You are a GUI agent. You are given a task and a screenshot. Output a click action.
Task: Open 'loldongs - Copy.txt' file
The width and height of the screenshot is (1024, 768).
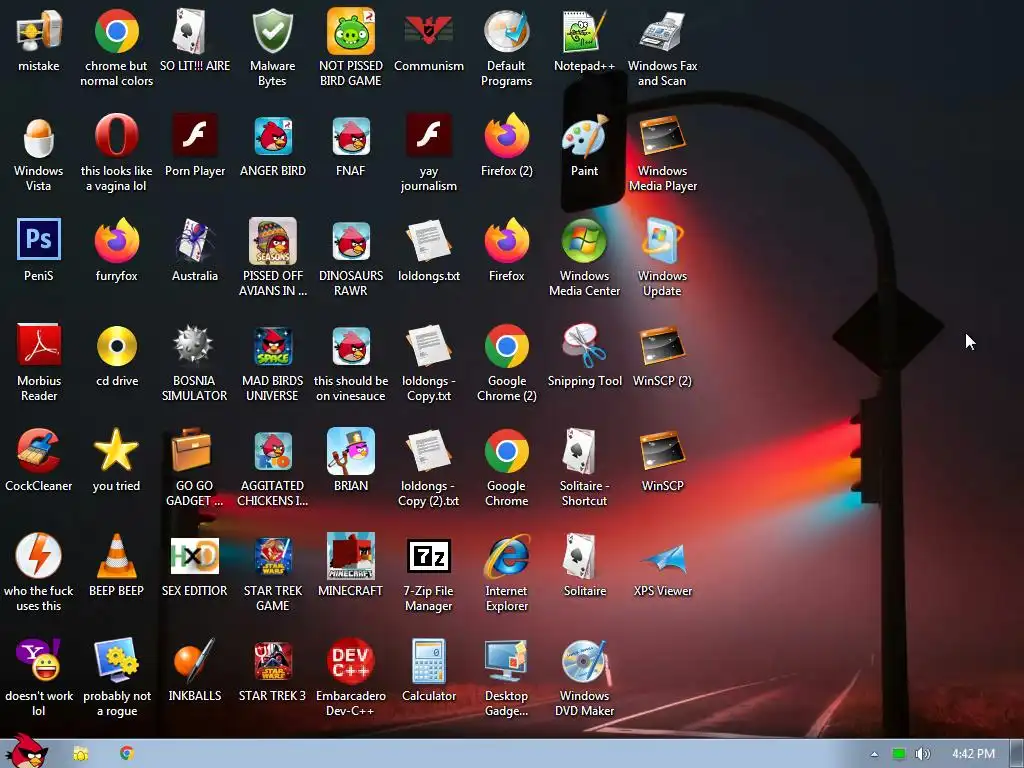(x=428, y=346)
